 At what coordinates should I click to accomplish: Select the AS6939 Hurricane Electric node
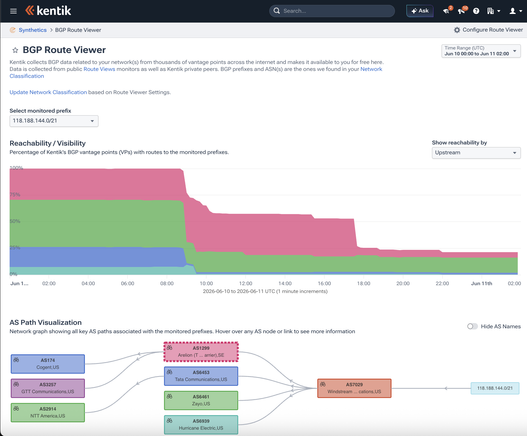pos(201,425)
